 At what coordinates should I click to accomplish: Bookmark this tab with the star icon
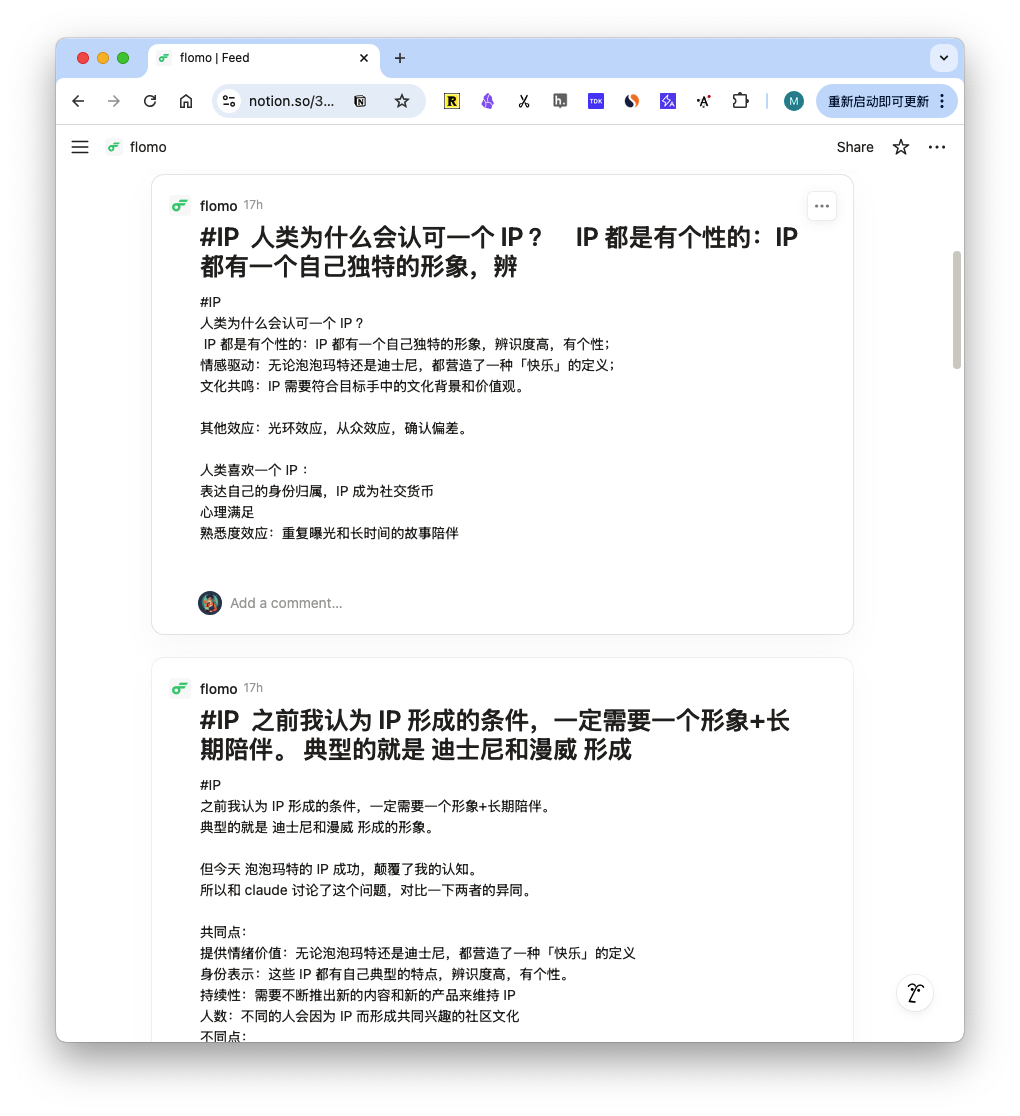click(x=402, y=101)
